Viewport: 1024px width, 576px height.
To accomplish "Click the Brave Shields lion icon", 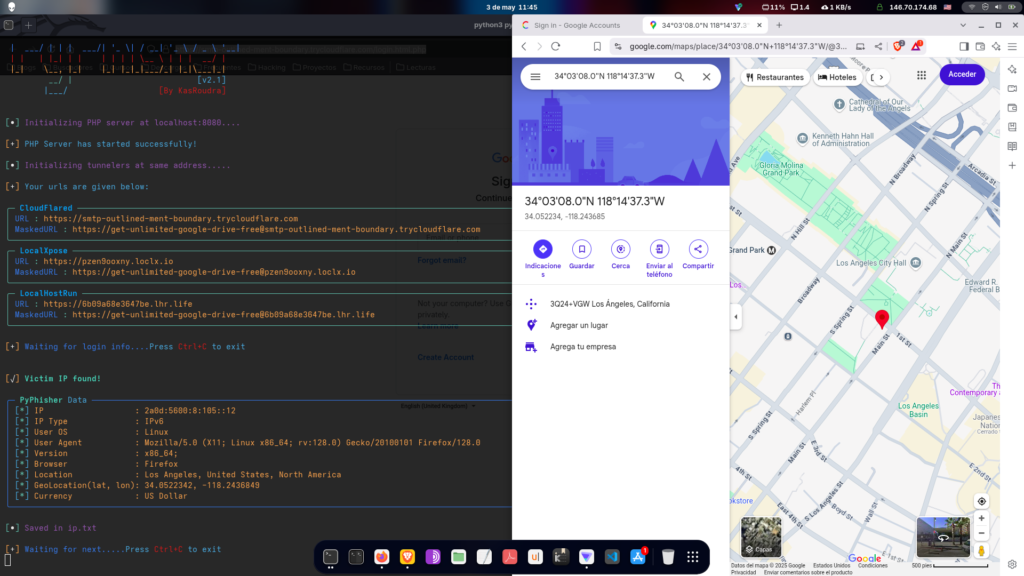I will [898, 46].
